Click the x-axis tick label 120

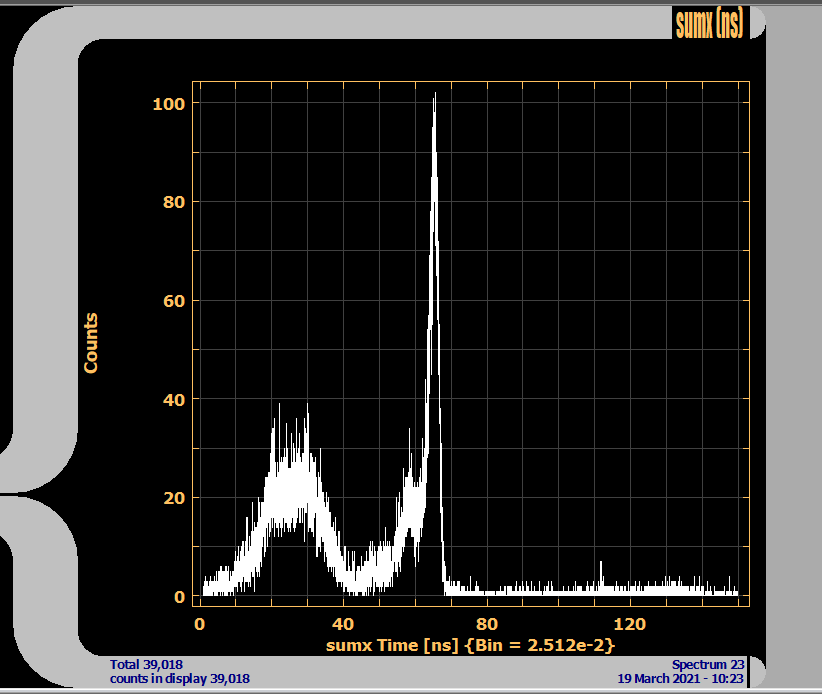(x=629, y=624)
